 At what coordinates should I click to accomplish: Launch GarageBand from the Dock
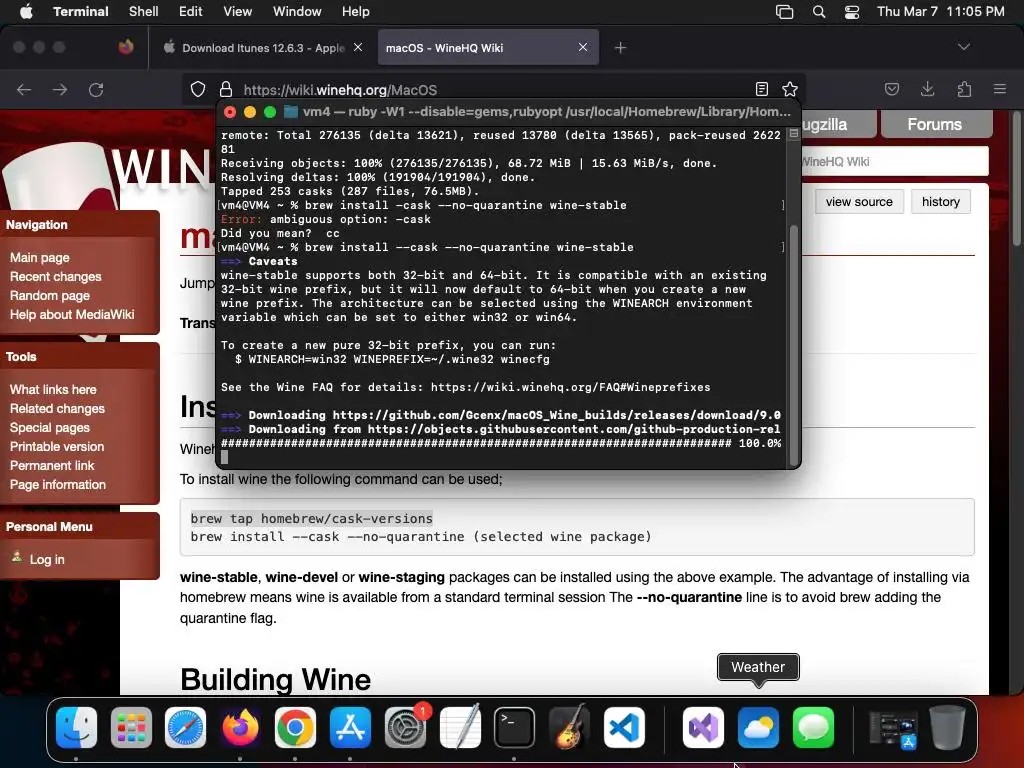[x=569, y=728]
